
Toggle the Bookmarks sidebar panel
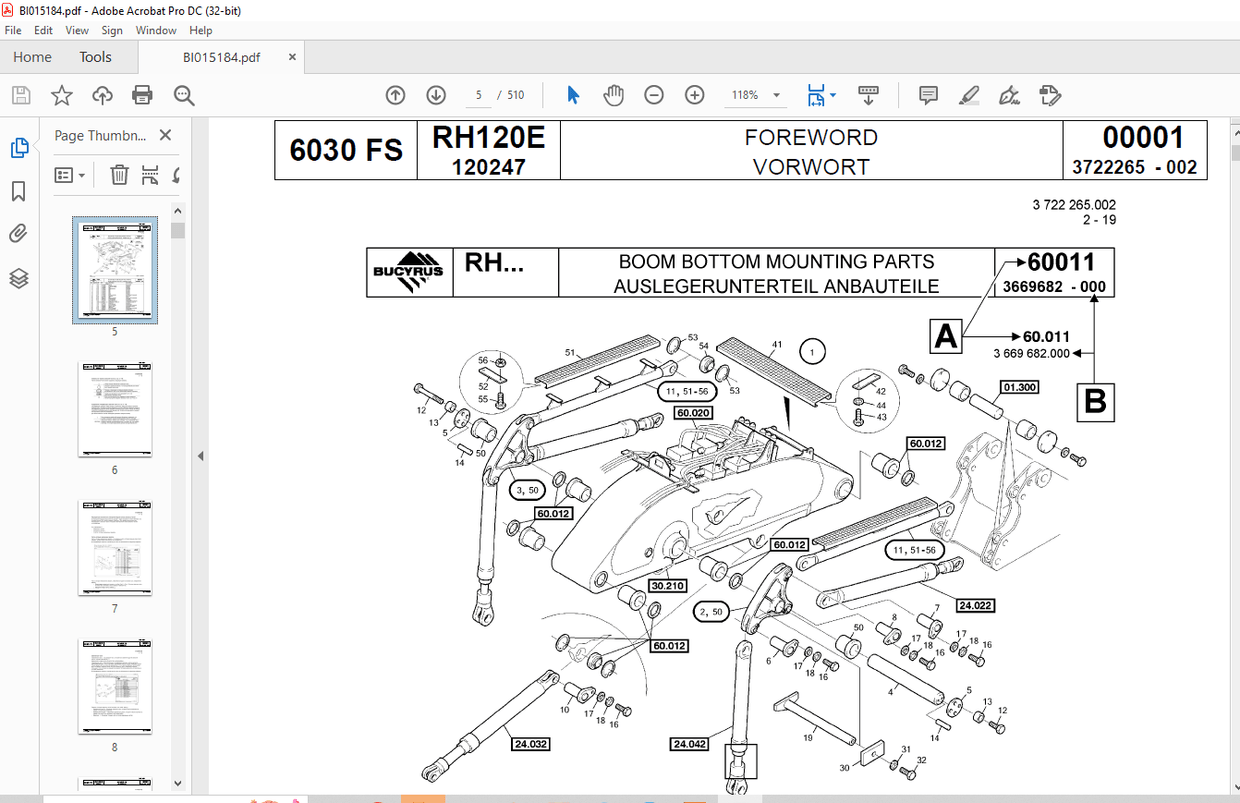[x=19, y=190]
